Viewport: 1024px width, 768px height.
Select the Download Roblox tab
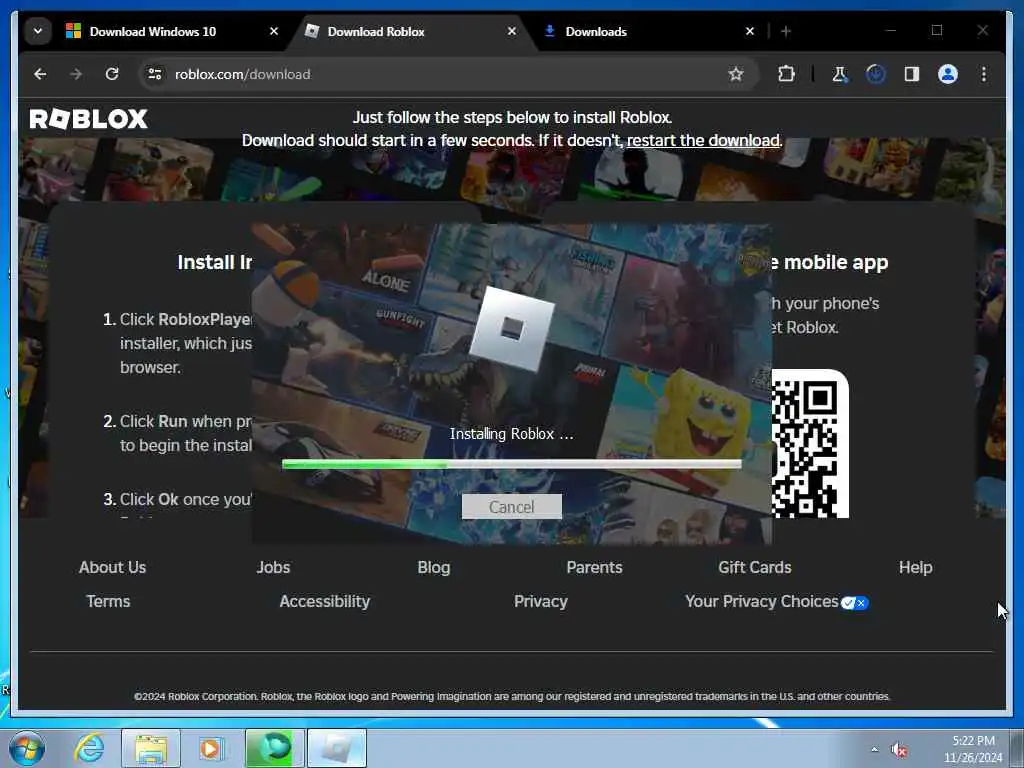tap(376, 31)
